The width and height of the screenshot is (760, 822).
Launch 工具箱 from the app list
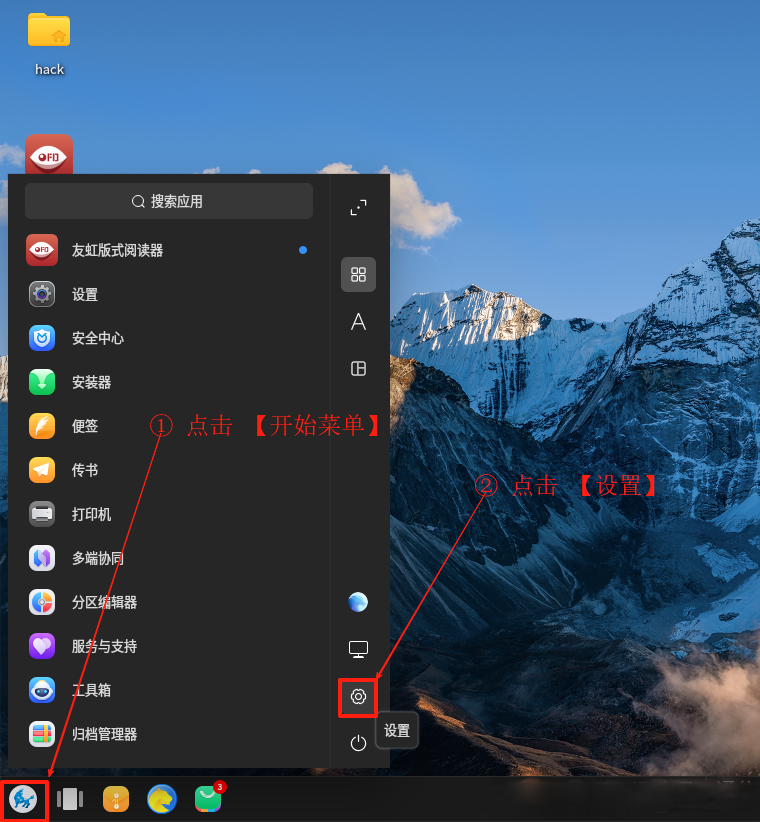coord(91,690)
